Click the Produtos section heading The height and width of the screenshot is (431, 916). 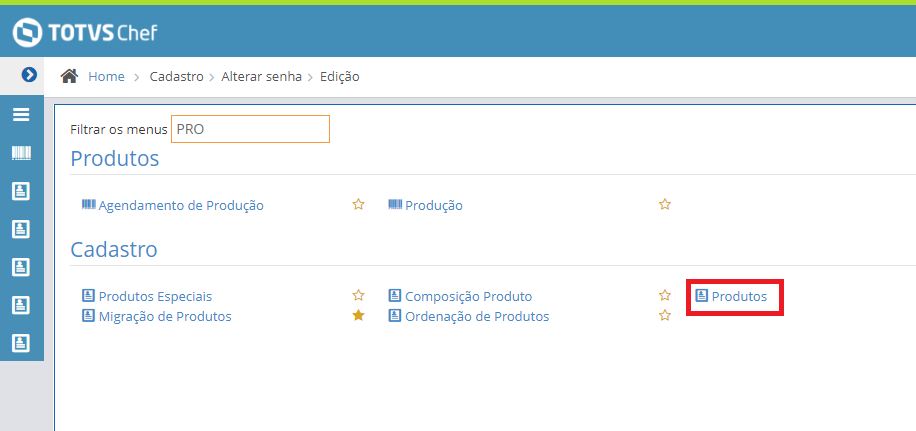point(114,158)
